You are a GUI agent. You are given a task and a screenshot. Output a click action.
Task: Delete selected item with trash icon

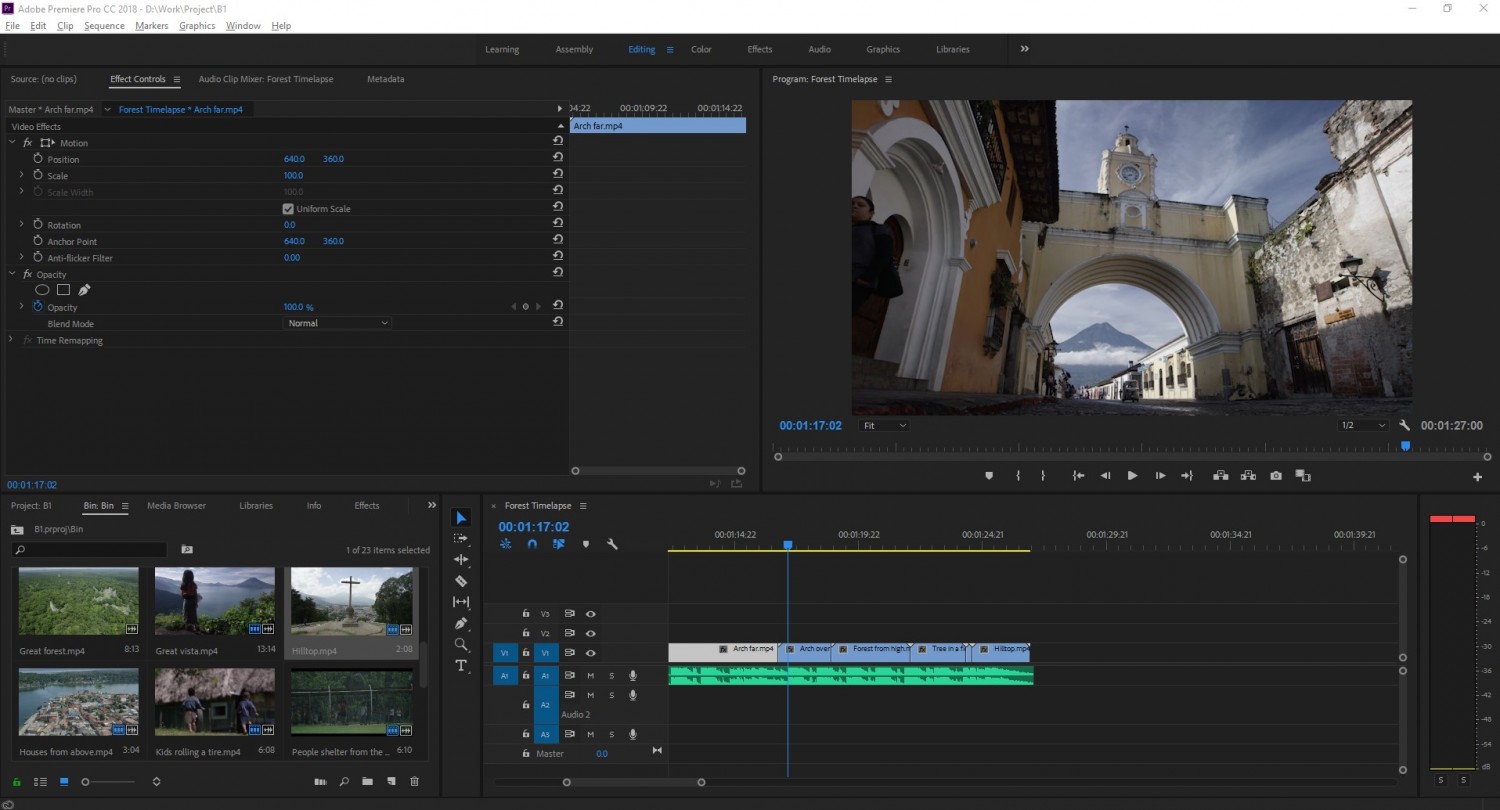point(415,782)
